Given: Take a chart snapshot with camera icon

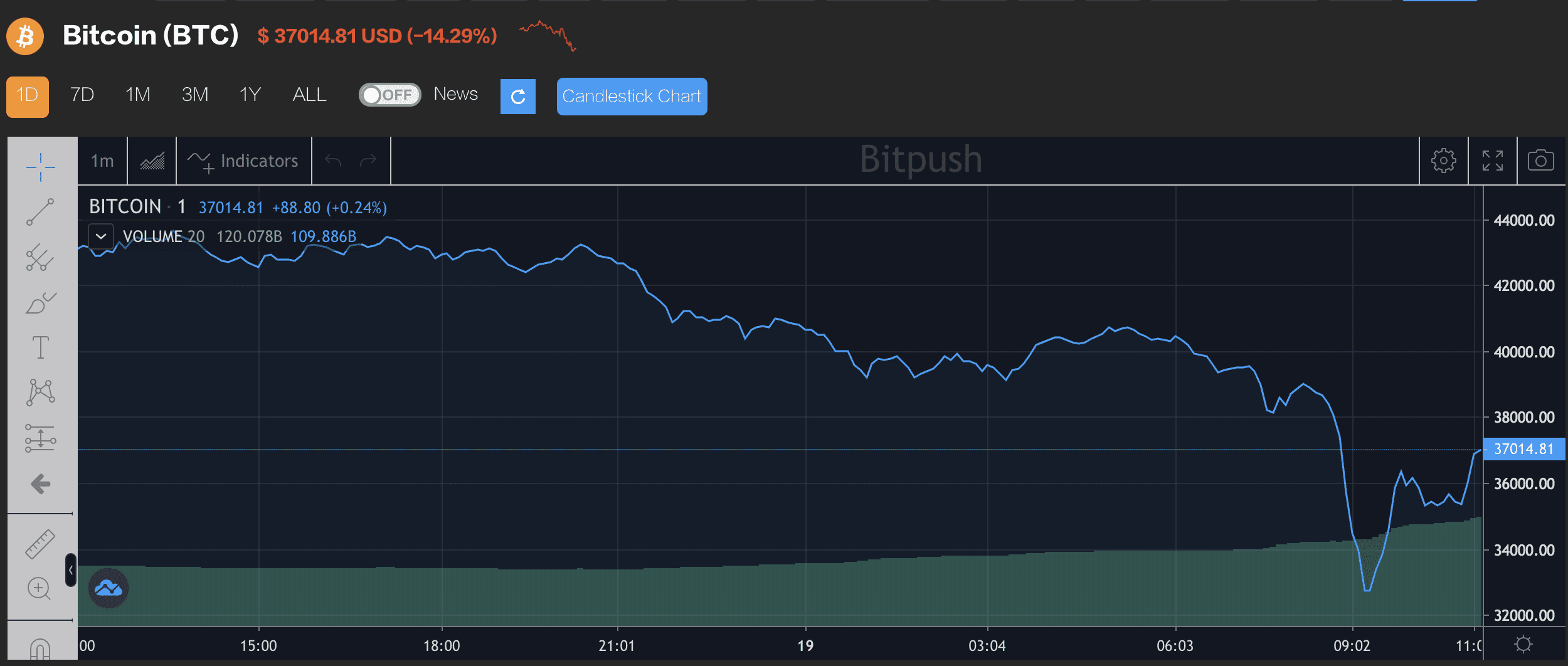Looking at the screenshot, I should [x=1540, y=161].
